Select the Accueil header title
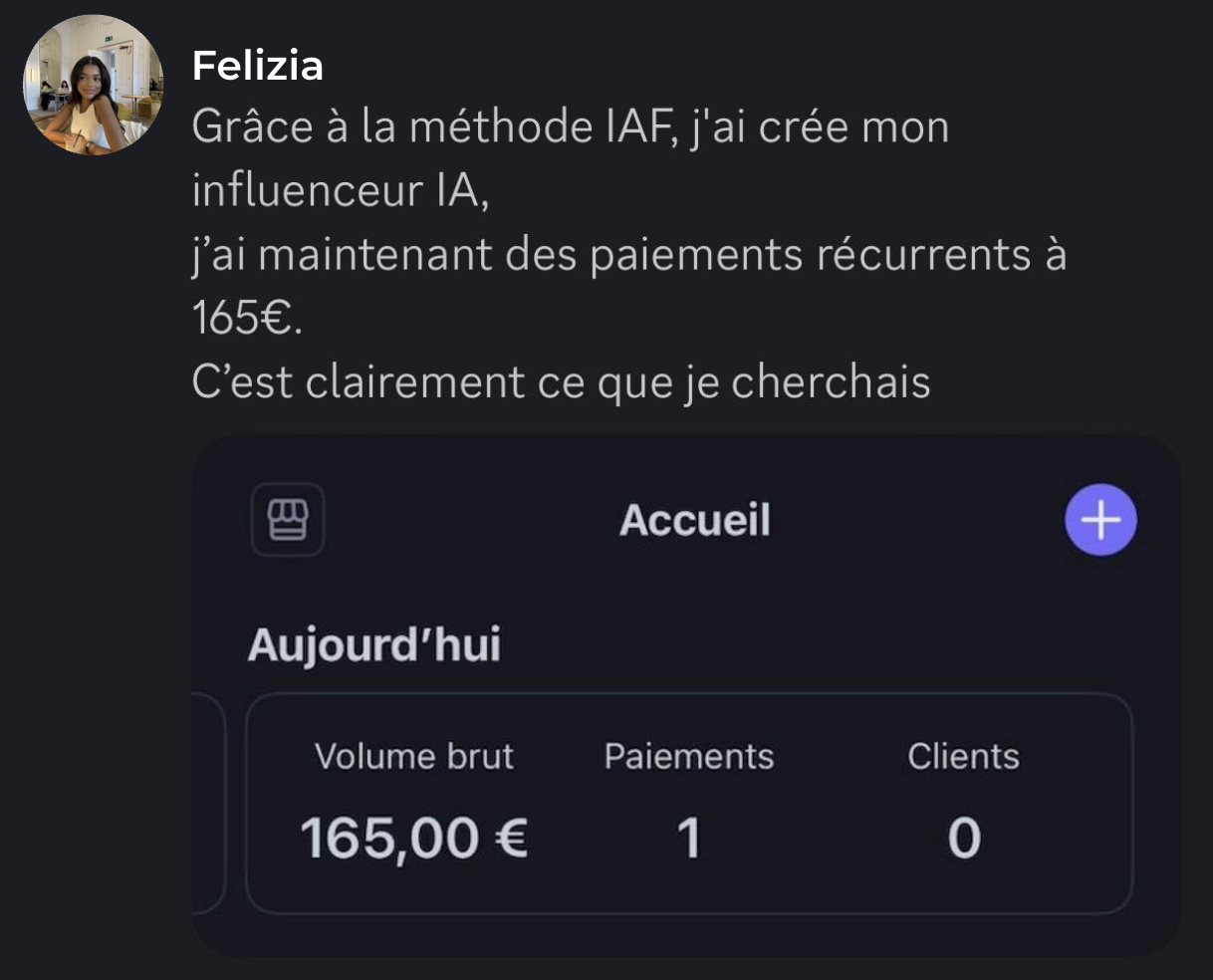This screenshot has height=980, width=1213. tap(695, 520)
